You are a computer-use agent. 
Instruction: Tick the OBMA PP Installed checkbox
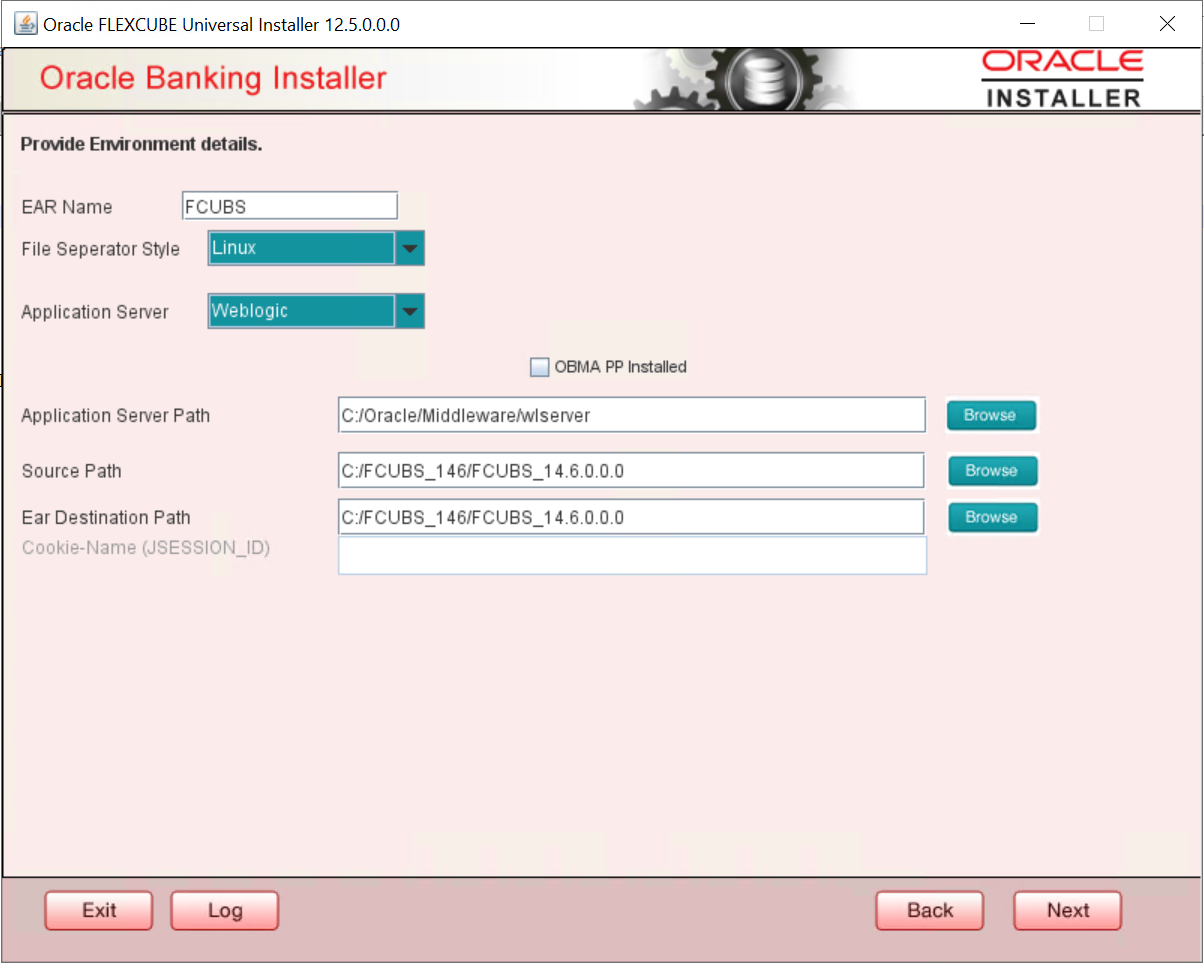tap(539, 367)
